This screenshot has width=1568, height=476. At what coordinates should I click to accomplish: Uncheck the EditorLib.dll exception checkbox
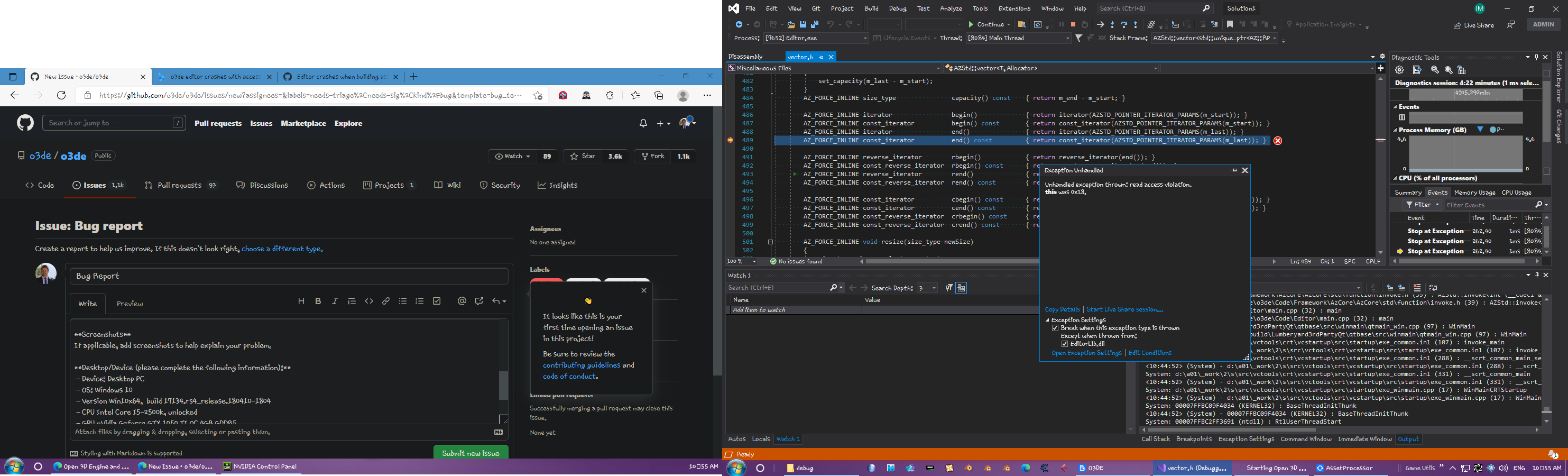pos(1065,344)
